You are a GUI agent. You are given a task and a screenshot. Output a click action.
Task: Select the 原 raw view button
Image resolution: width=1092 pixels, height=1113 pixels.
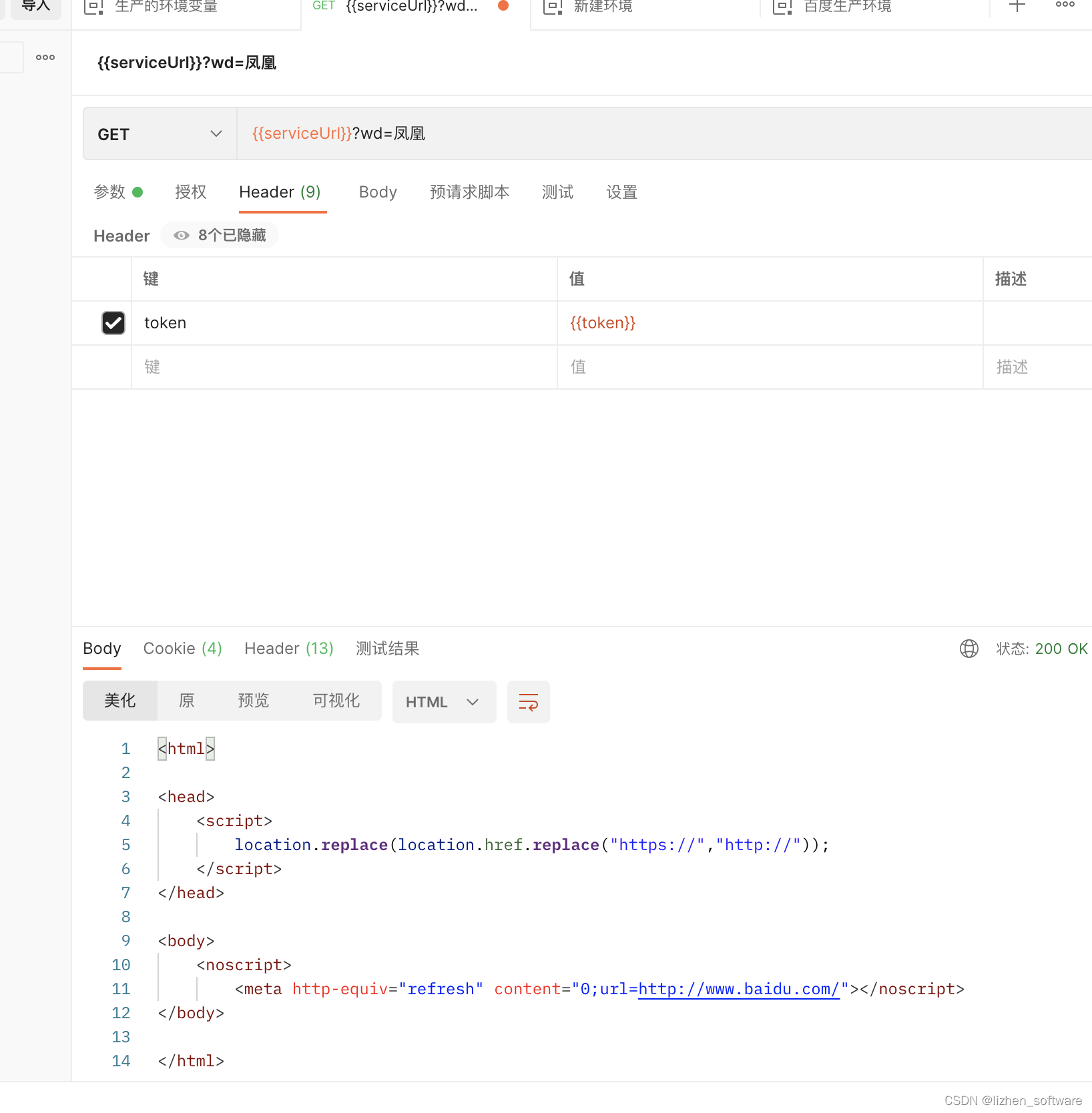click(187, 701)
